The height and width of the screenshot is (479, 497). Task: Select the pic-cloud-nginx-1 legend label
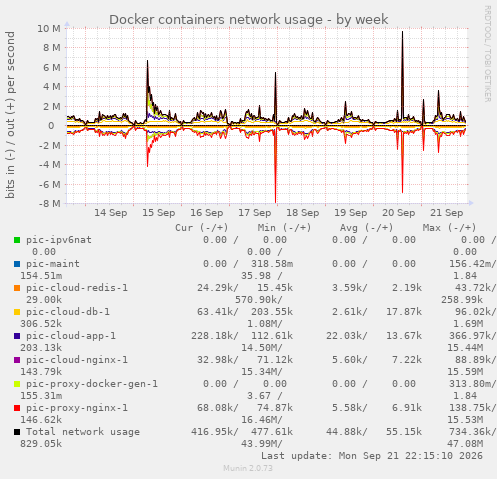(x=77, y=360)
